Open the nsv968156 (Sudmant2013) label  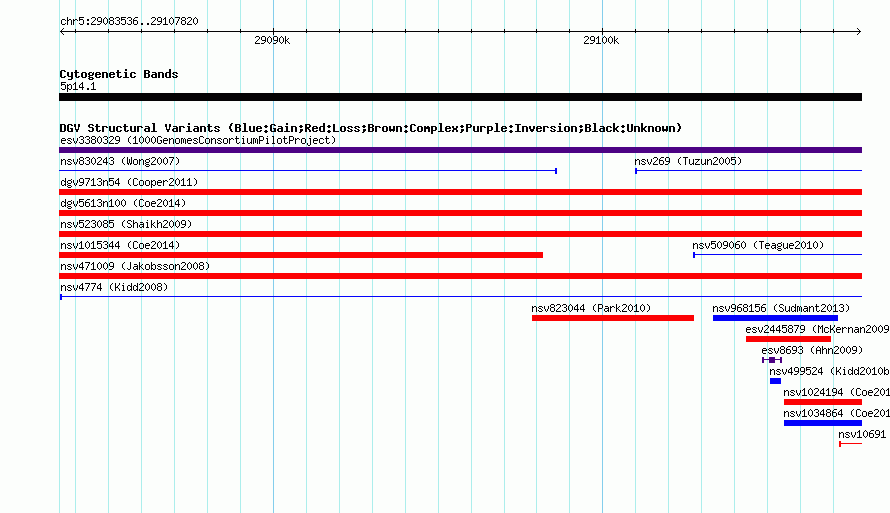point(781,308)
